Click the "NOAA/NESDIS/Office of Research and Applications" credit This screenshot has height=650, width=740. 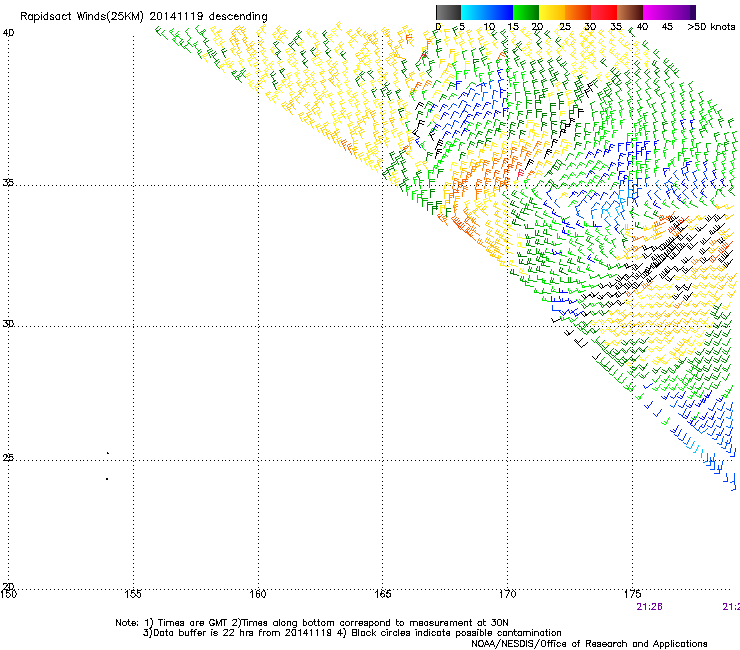tap(589, 644)
